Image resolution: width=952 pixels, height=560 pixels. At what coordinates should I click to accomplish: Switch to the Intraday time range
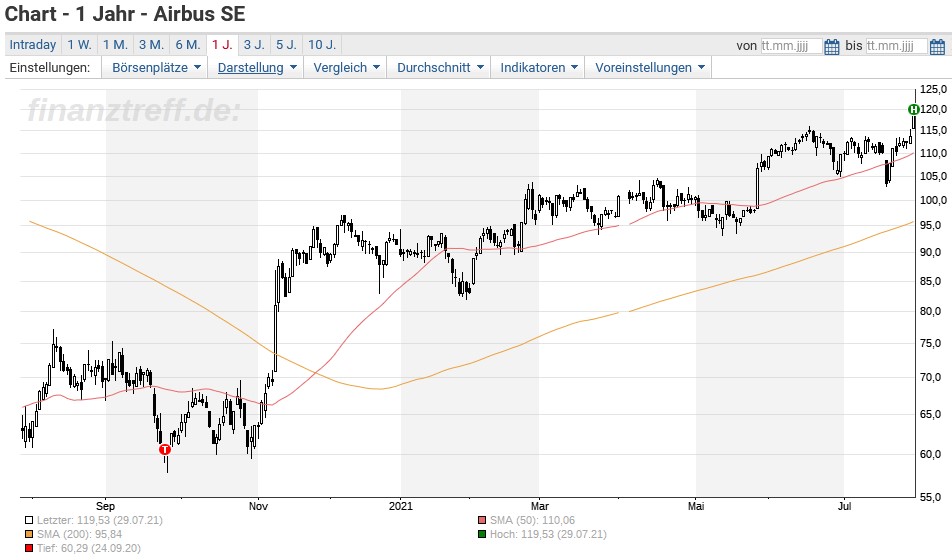click(33, 45)
